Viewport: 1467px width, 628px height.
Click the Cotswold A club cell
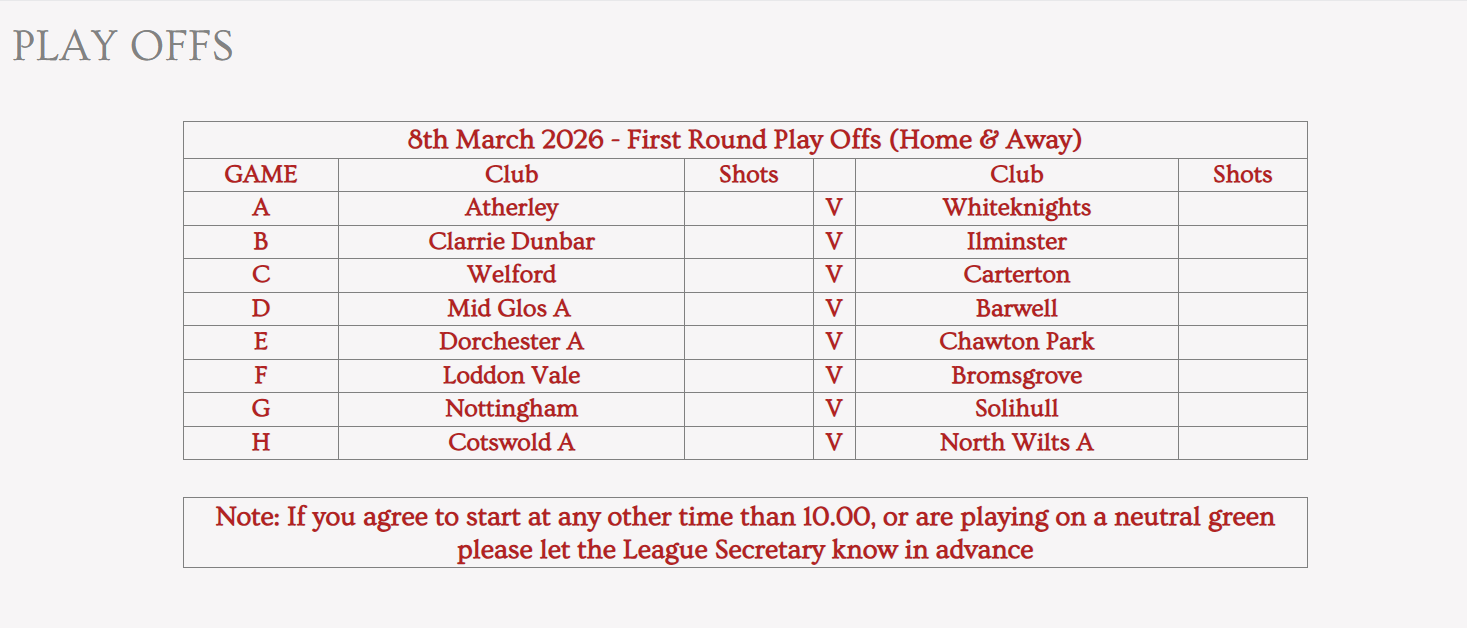512,443
